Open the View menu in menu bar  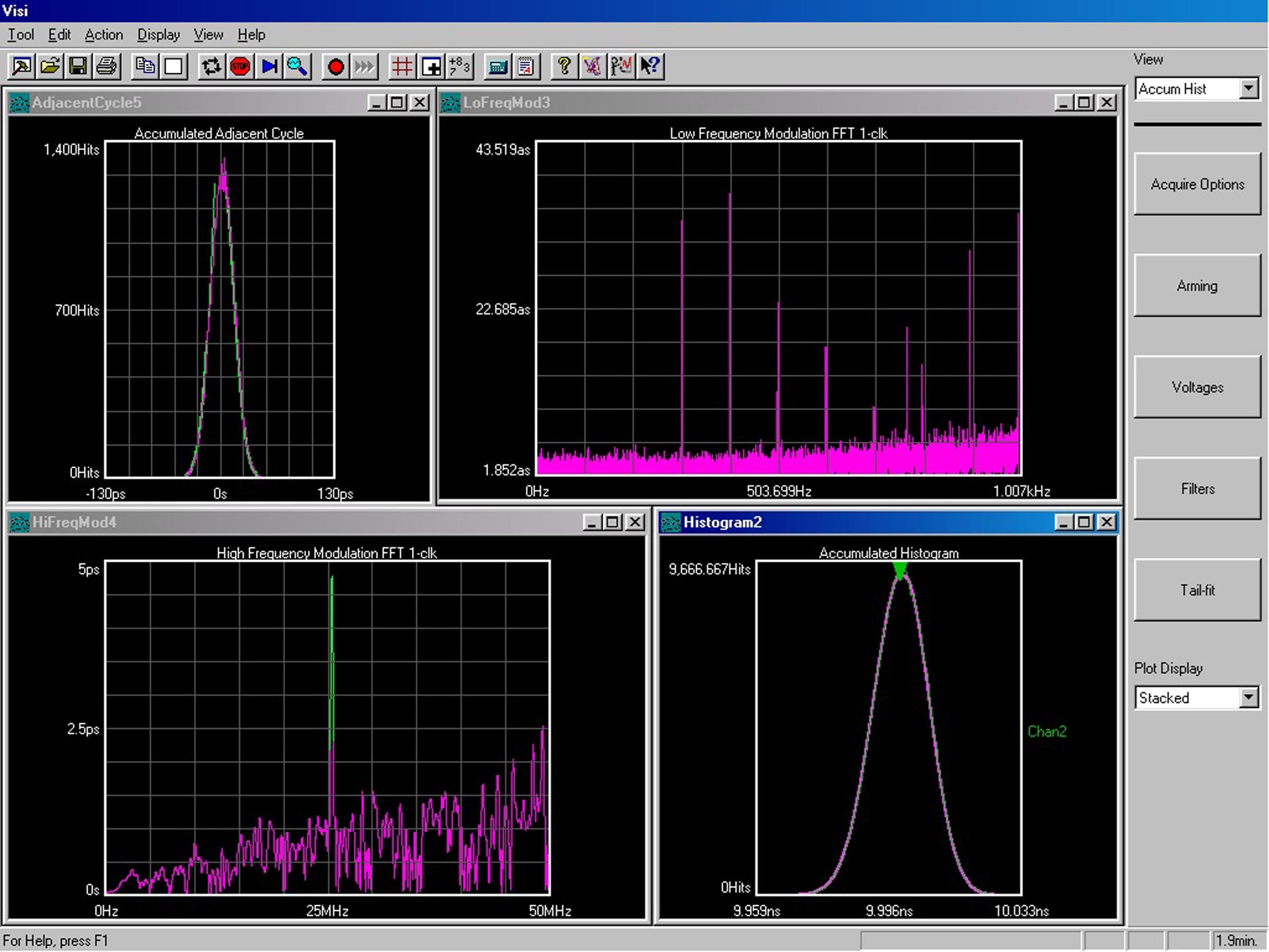click(208, 34)
